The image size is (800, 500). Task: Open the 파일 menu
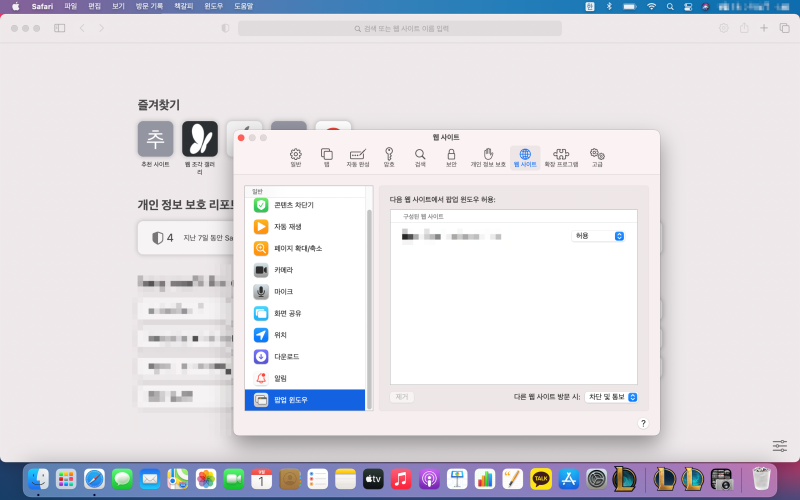70,7
